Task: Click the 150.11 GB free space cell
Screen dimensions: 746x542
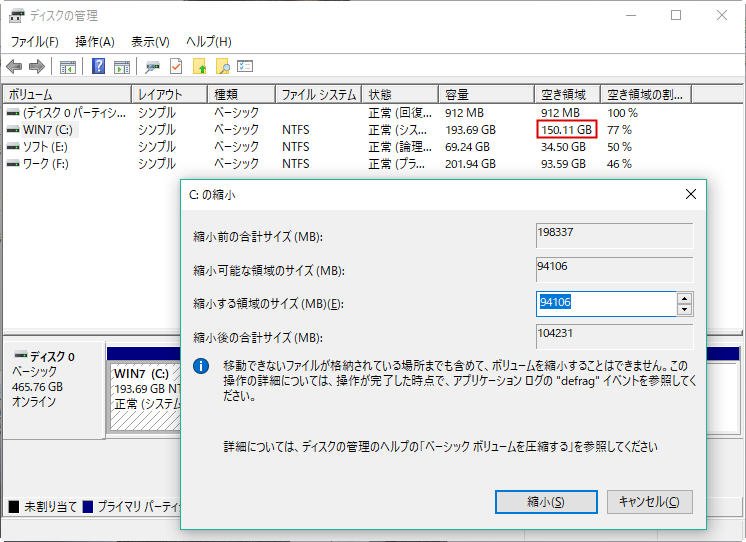Action: (x=567, y=129)
